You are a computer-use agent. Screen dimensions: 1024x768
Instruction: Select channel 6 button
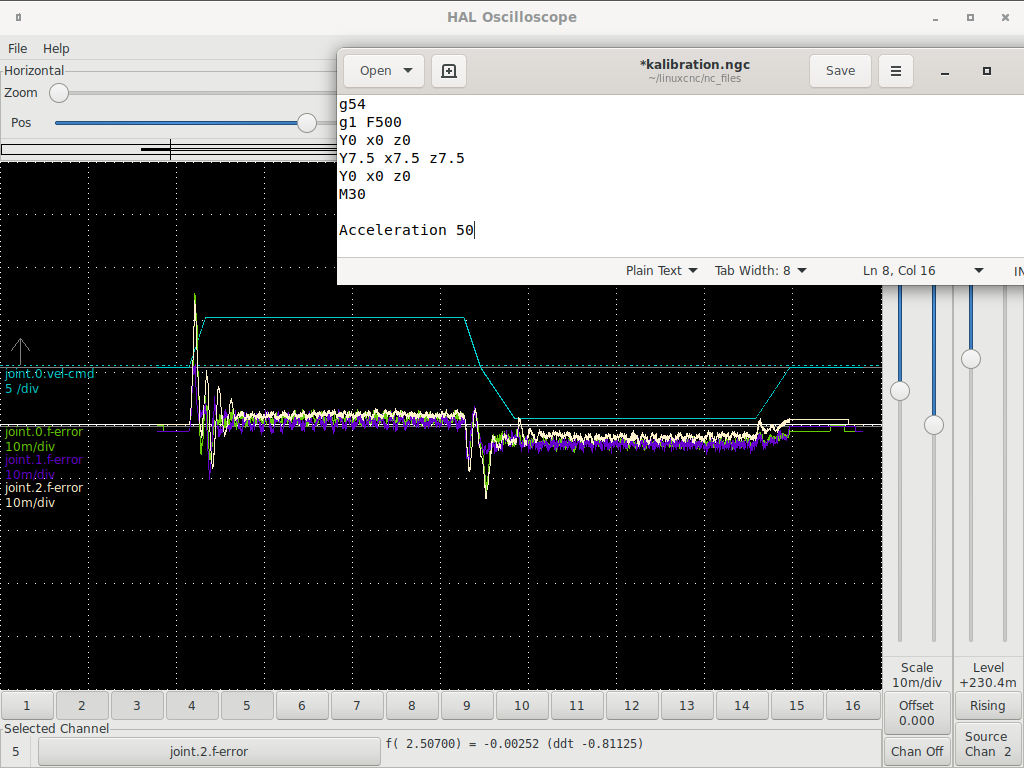pos(302,705)
